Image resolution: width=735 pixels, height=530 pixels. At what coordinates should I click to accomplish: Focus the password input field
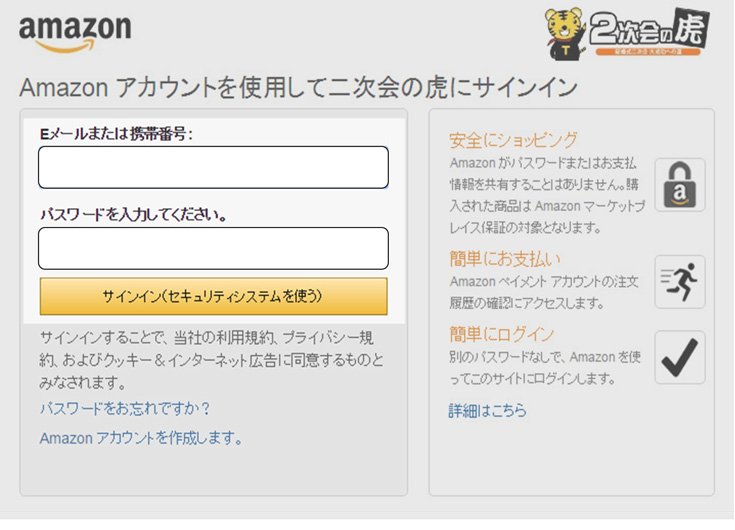(213, 248)
